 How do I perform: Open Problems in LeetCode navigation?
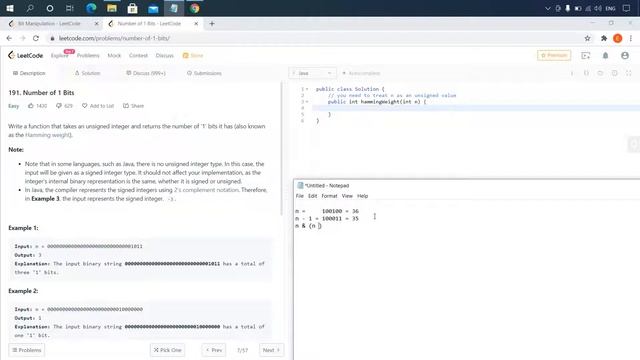pos(88,56)
